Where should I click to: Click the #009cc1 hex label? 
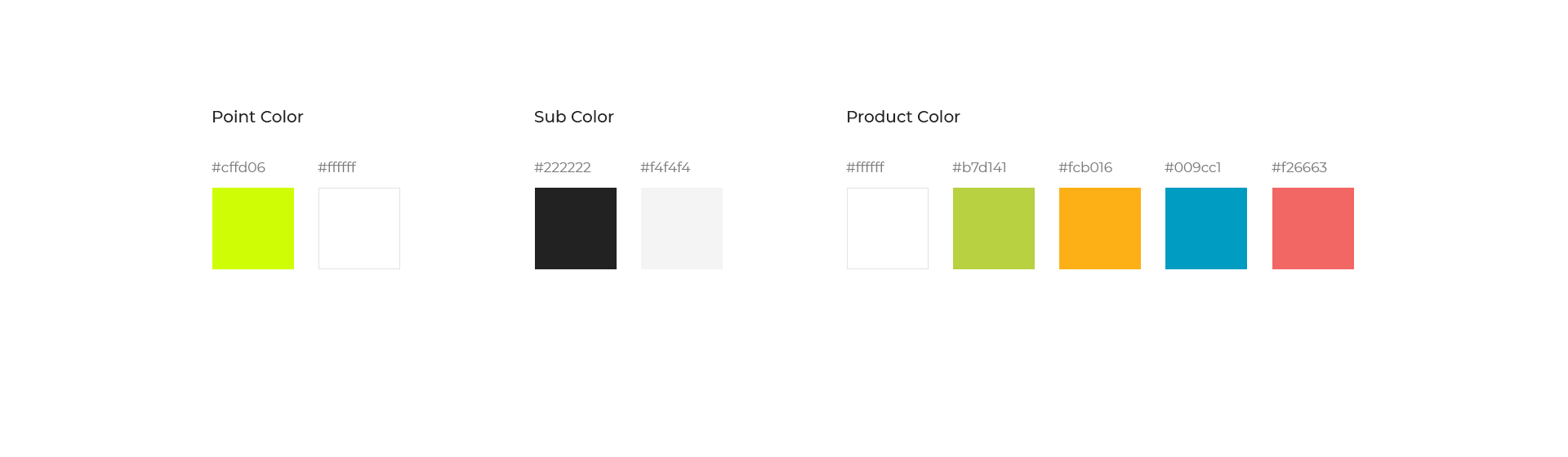(x=1193, y=167)
